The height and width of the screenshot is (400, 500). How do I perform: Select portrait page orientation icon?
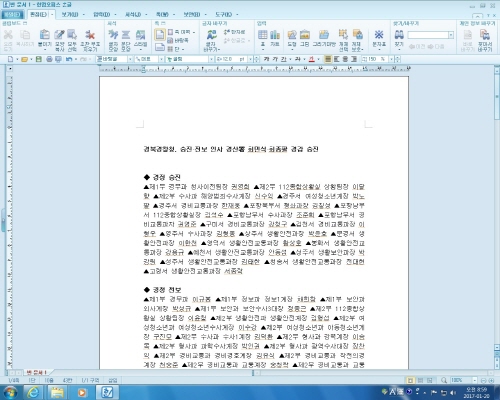tap(160, 34)
